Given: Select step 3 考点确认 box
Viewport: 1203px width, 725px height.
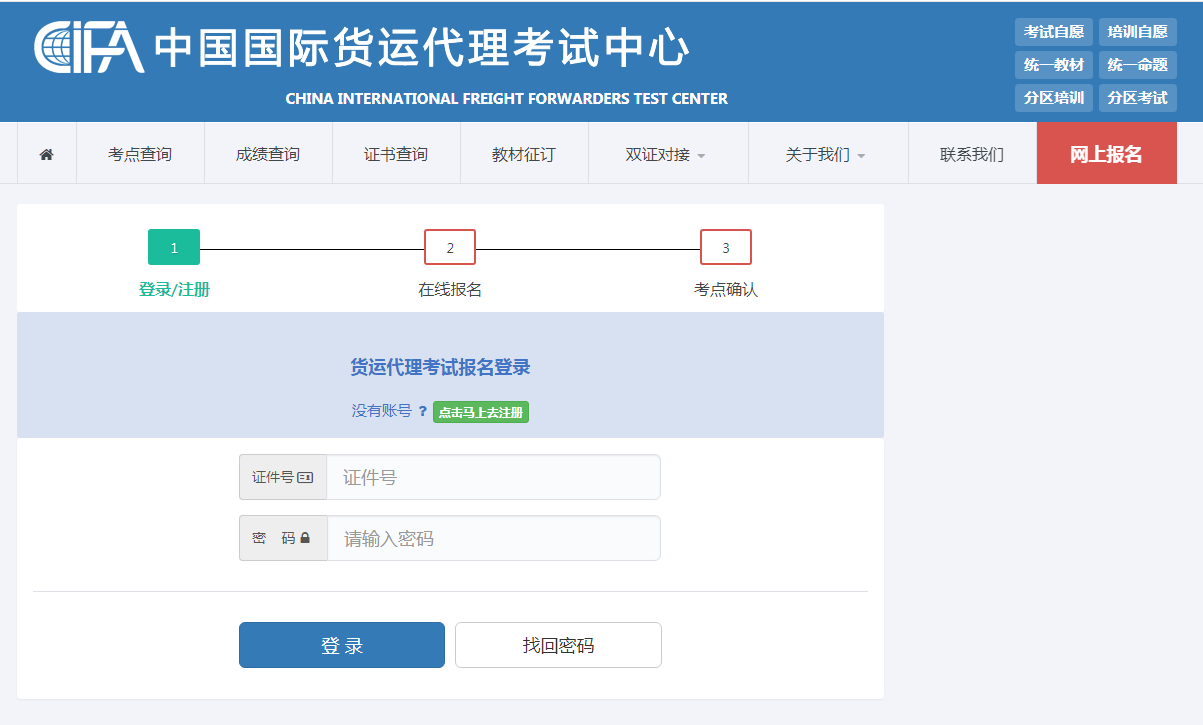Looking at the screenshot, I should (726, 248).
